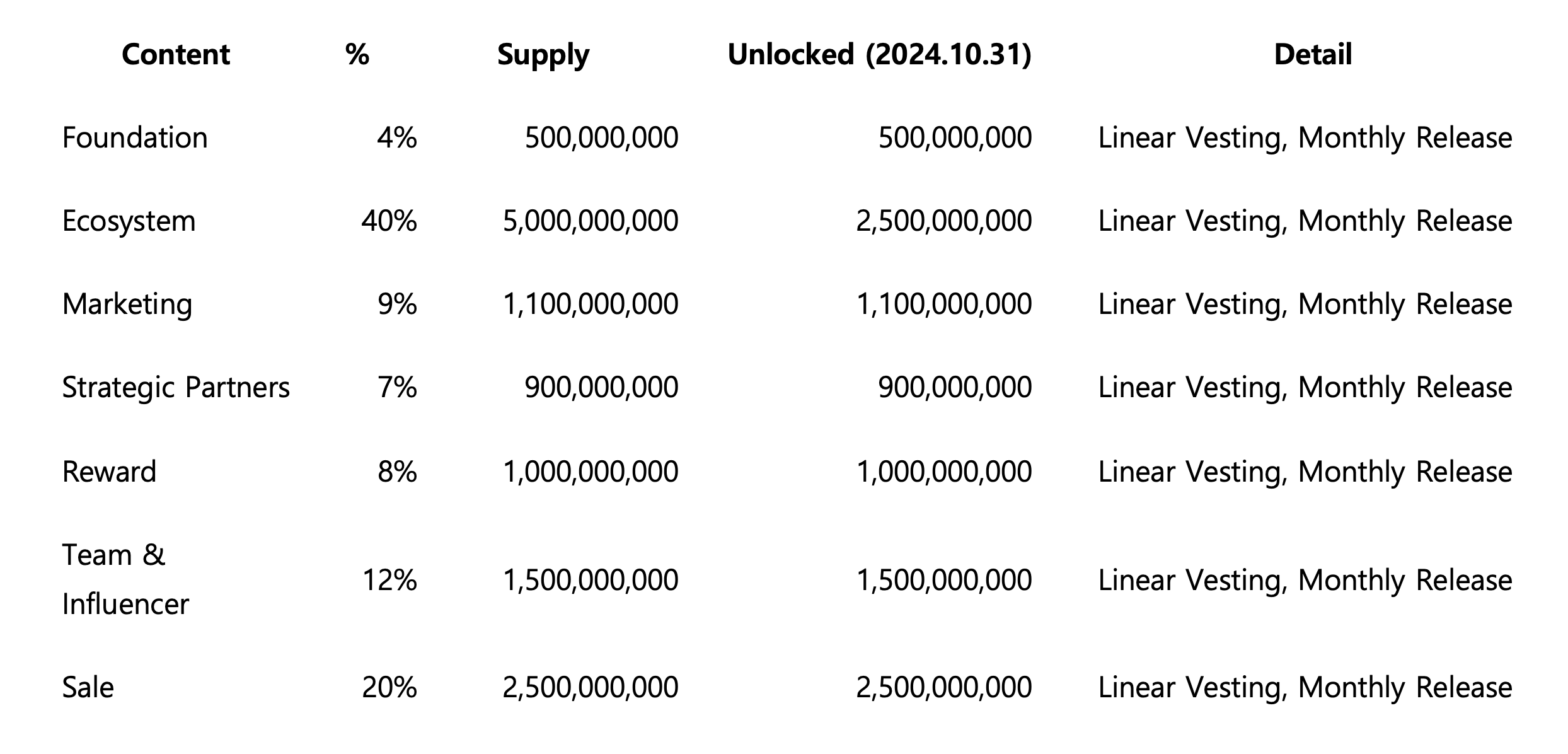The height and width of the screenshot is (754, 1568).
Task: Select Foundation's Linear Vesting detail text
Action: point(1305,138)
